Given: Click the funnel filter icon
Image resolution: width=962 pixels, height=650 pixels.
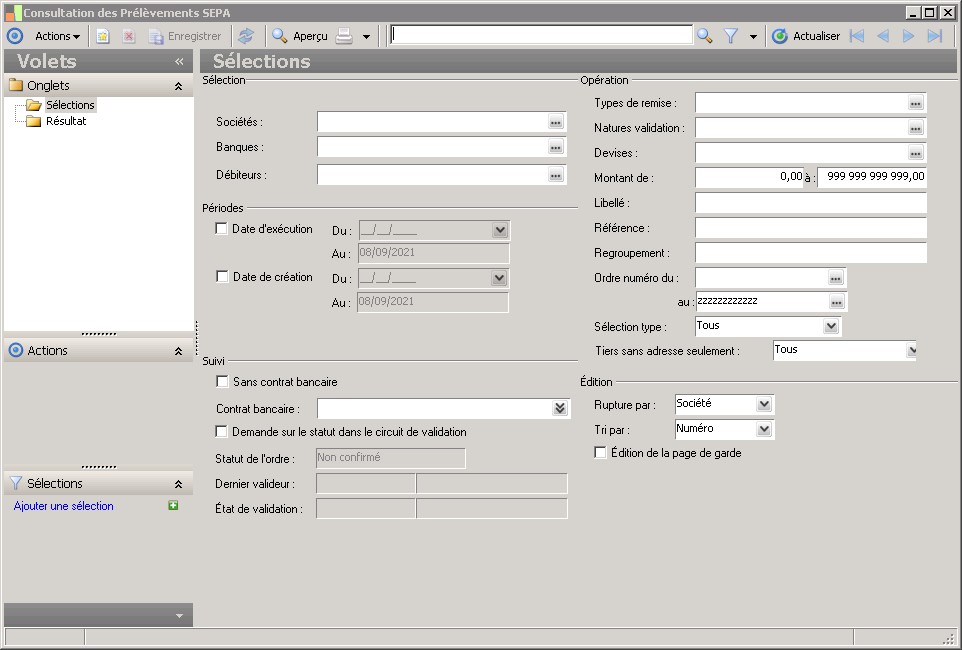Looking at the screenshot, I should [731, 36].
